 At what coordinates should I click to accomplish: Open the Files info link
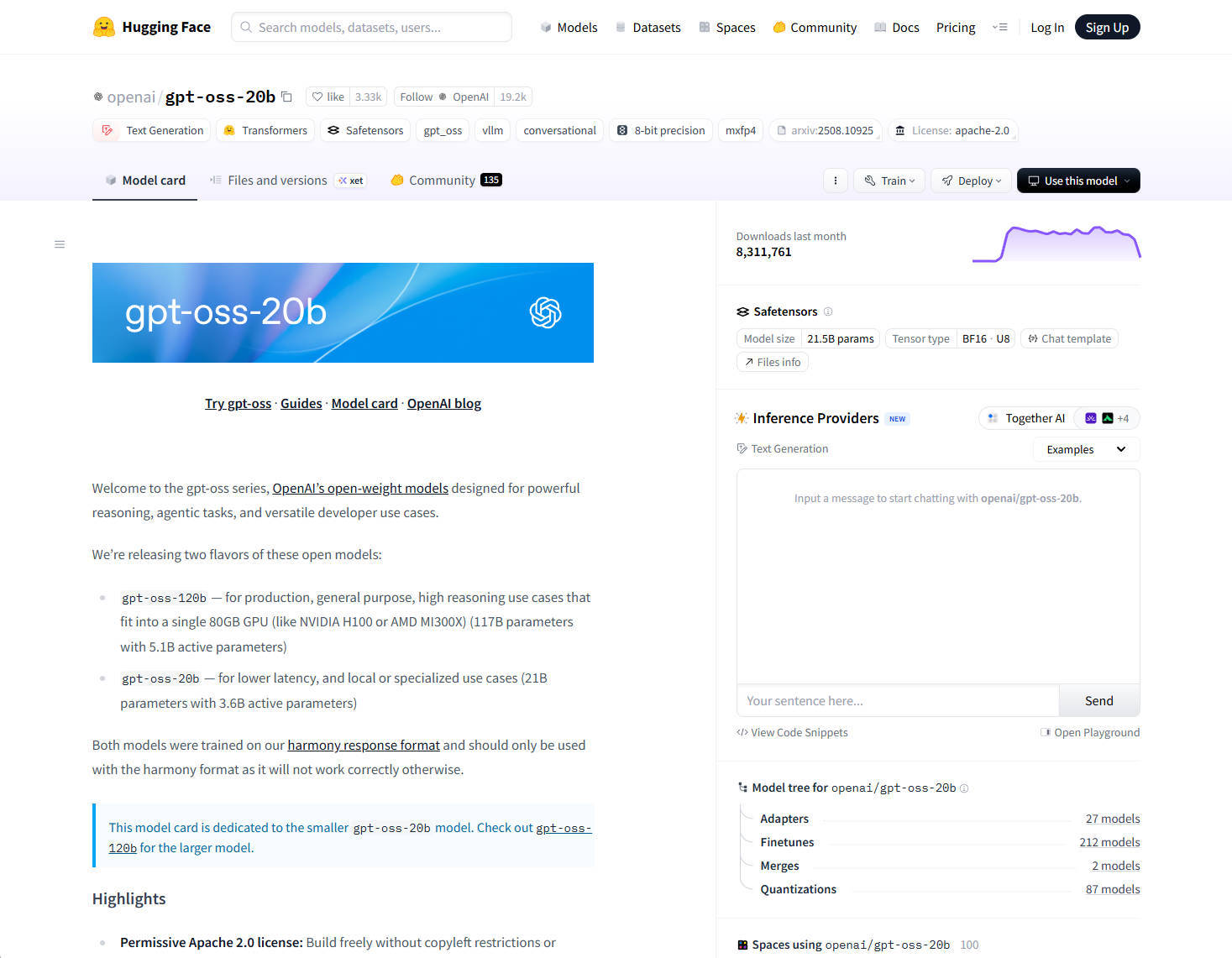pyautogui.click(x=773, y=363)
